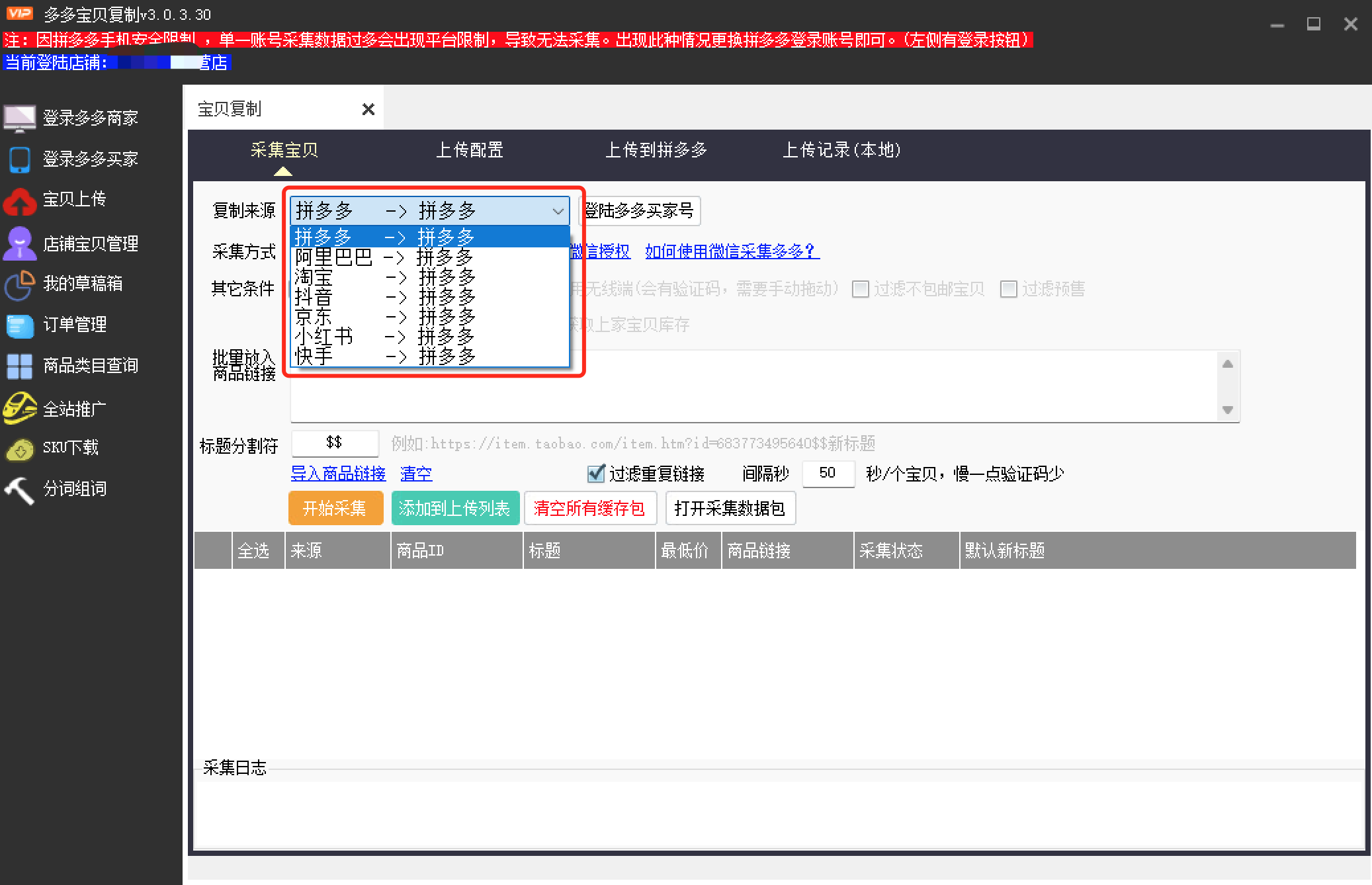Switch to the 上传配置 tab

tap(469, 150)
